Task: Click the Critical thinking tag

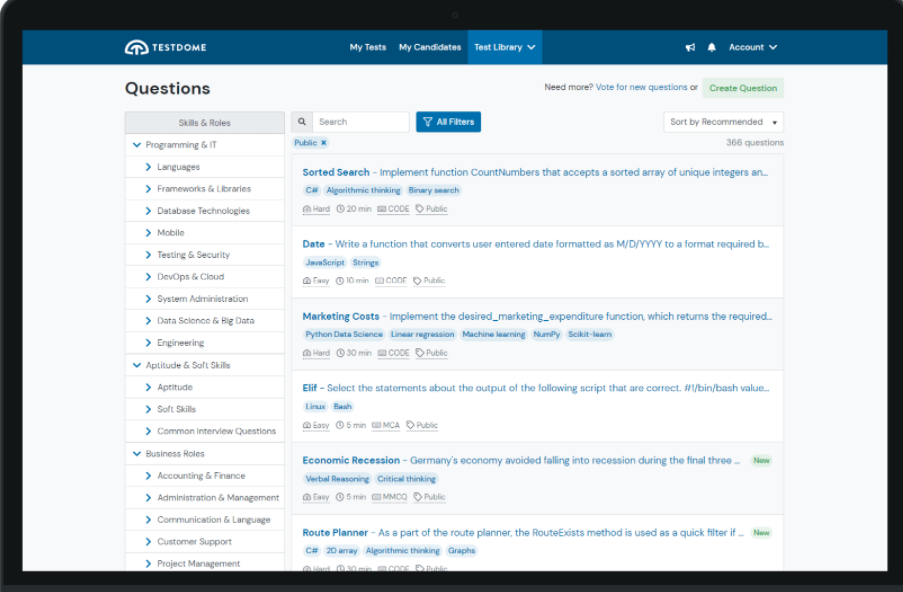Action: coord(406,479)
